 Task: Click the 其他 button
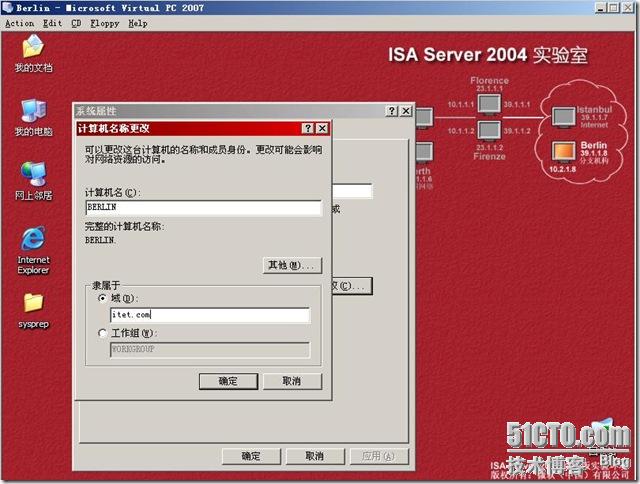point(292,265)
